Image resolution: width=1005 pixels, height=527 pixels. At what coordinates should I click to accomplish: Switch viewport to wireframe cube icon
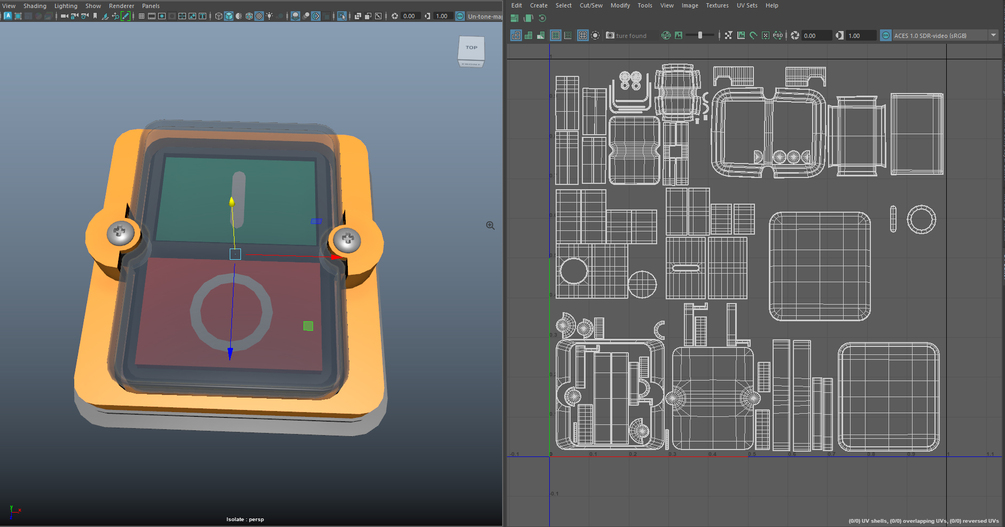click(218, 16)
